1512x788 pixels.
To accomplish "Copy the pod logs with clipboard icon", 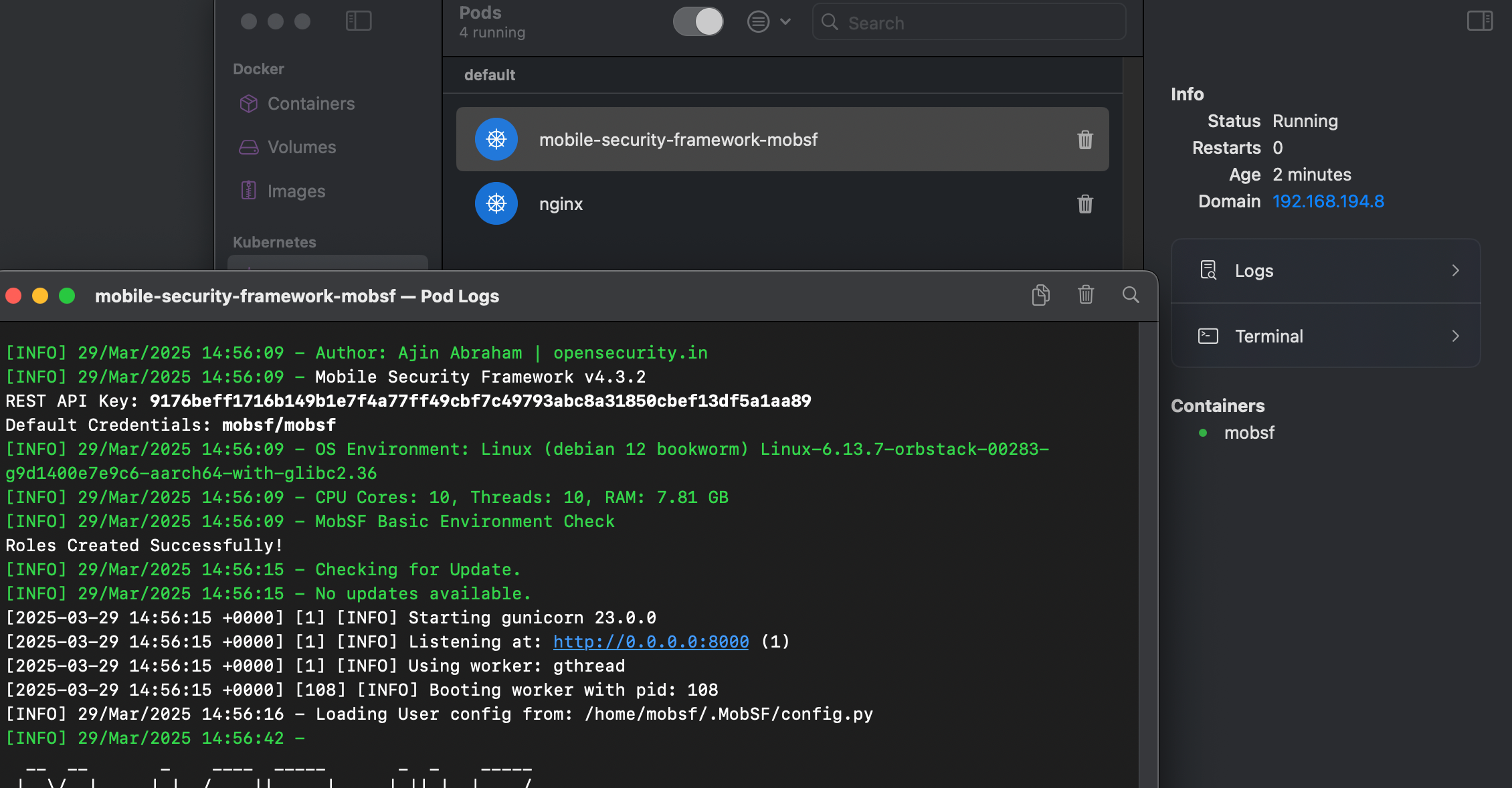I will click(1040, 295).
